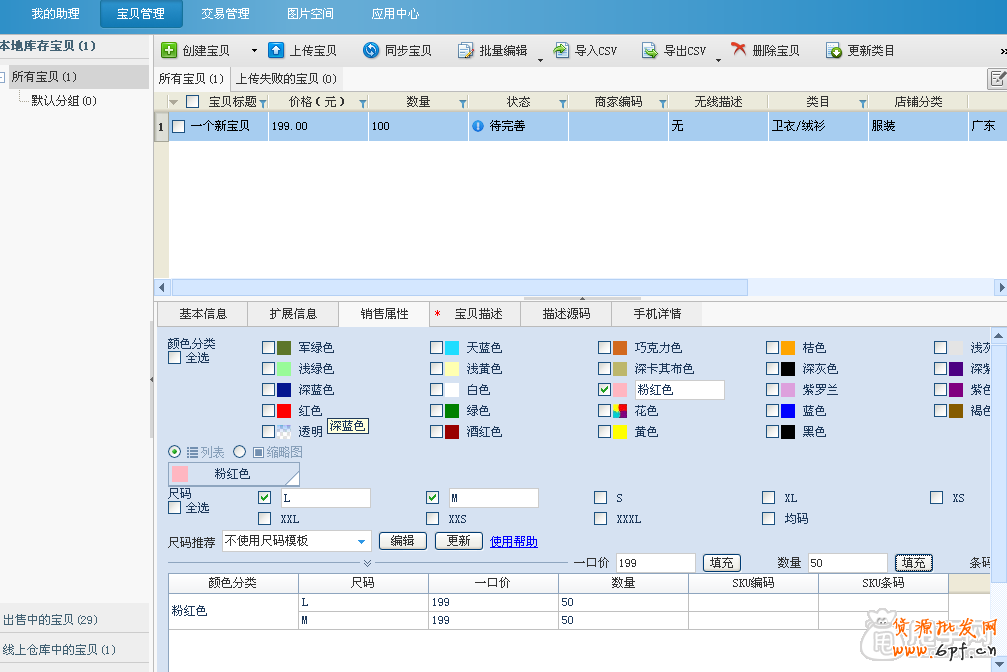The height and width of the screenshot is (672, 1007).
Task: Switch to the 宝贝描述 tab
Action: click(478, 314)
